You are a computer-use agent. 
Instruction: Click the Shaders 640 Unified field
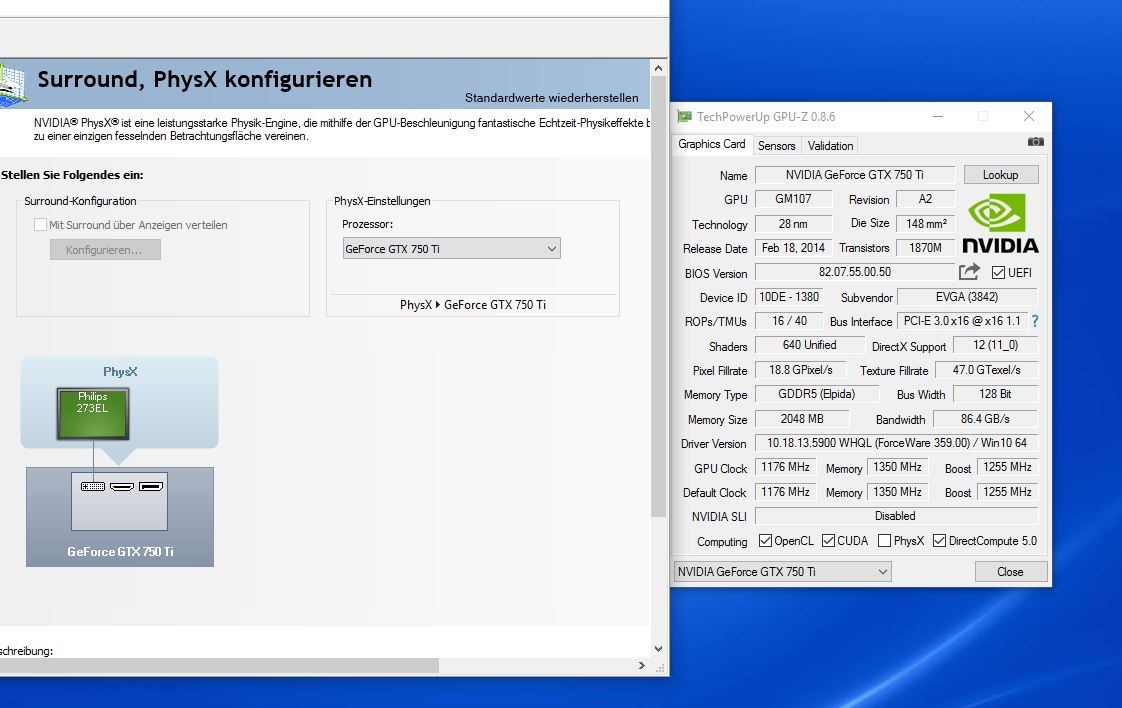pos(810,345)
